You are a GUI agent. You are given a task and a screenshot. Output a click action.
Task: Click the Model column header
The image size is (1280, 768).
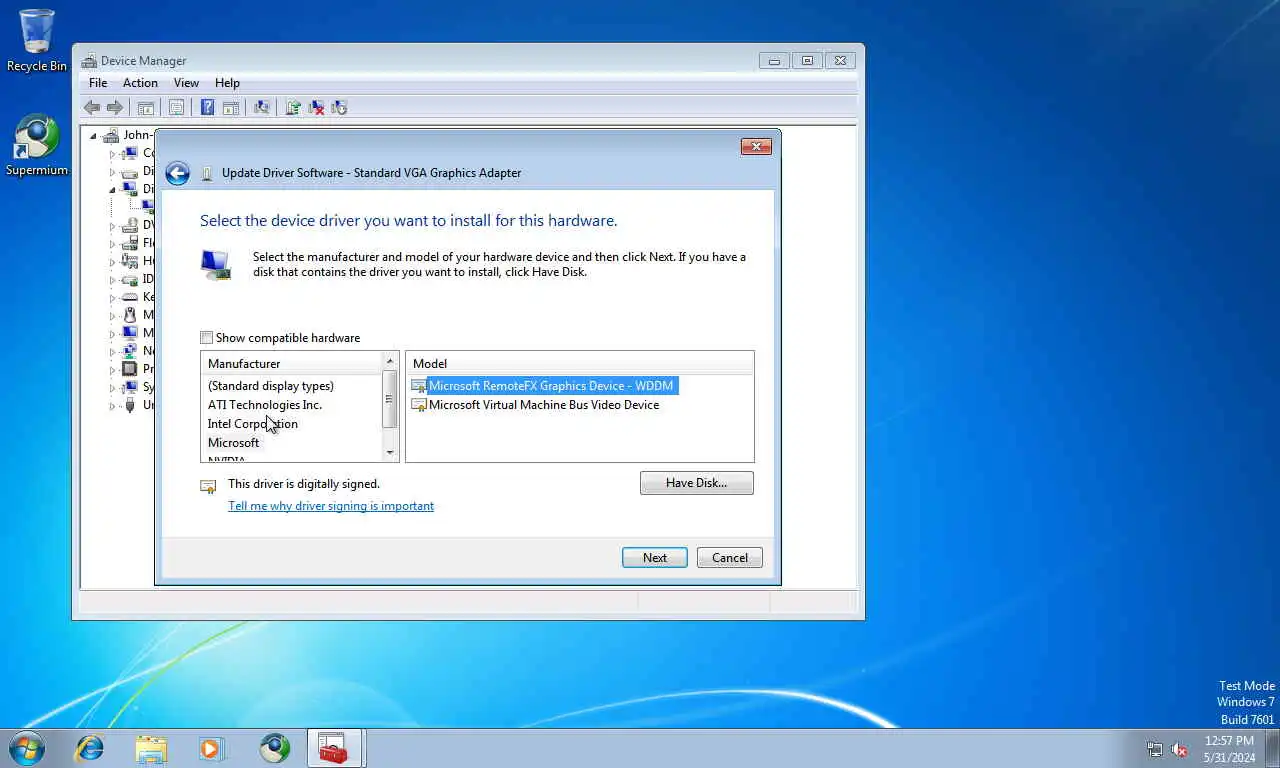[579, 364]
